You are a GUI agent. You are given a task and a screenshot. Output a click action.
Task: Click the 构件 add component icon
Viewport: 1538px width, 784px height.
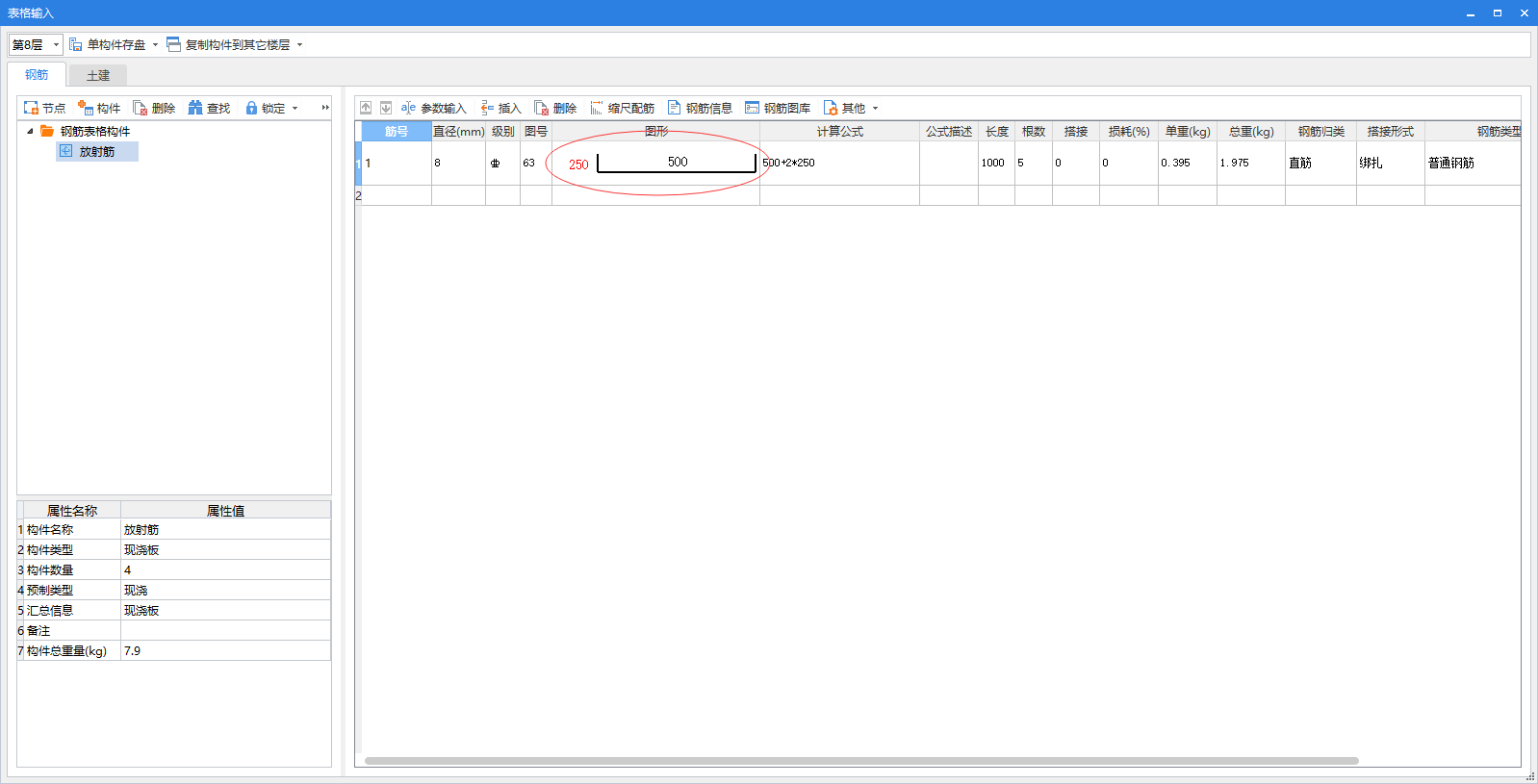pyautogui.click(x=86, y=109)
